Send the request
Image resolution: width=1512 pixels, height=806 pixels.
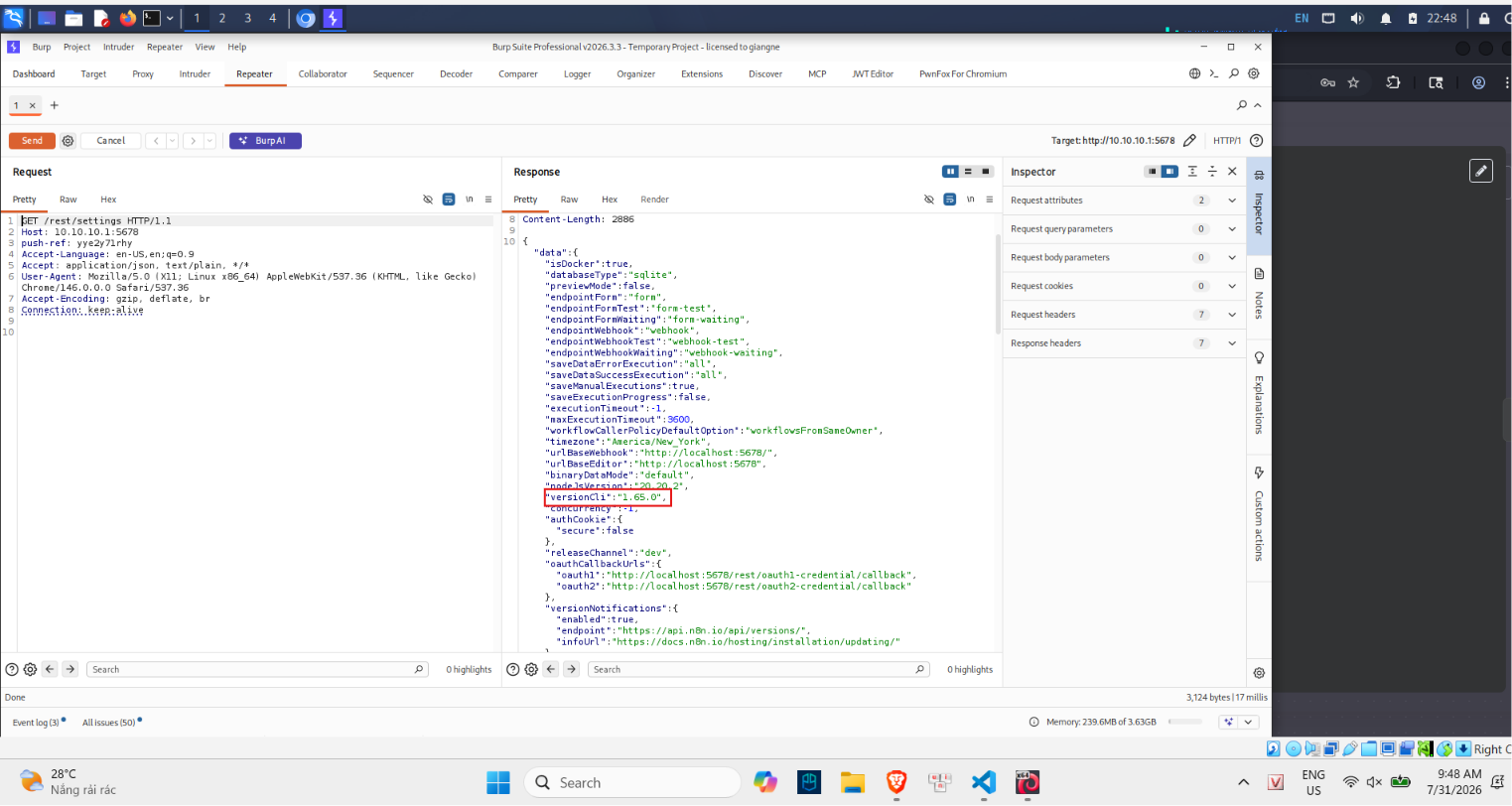[32, 141]
